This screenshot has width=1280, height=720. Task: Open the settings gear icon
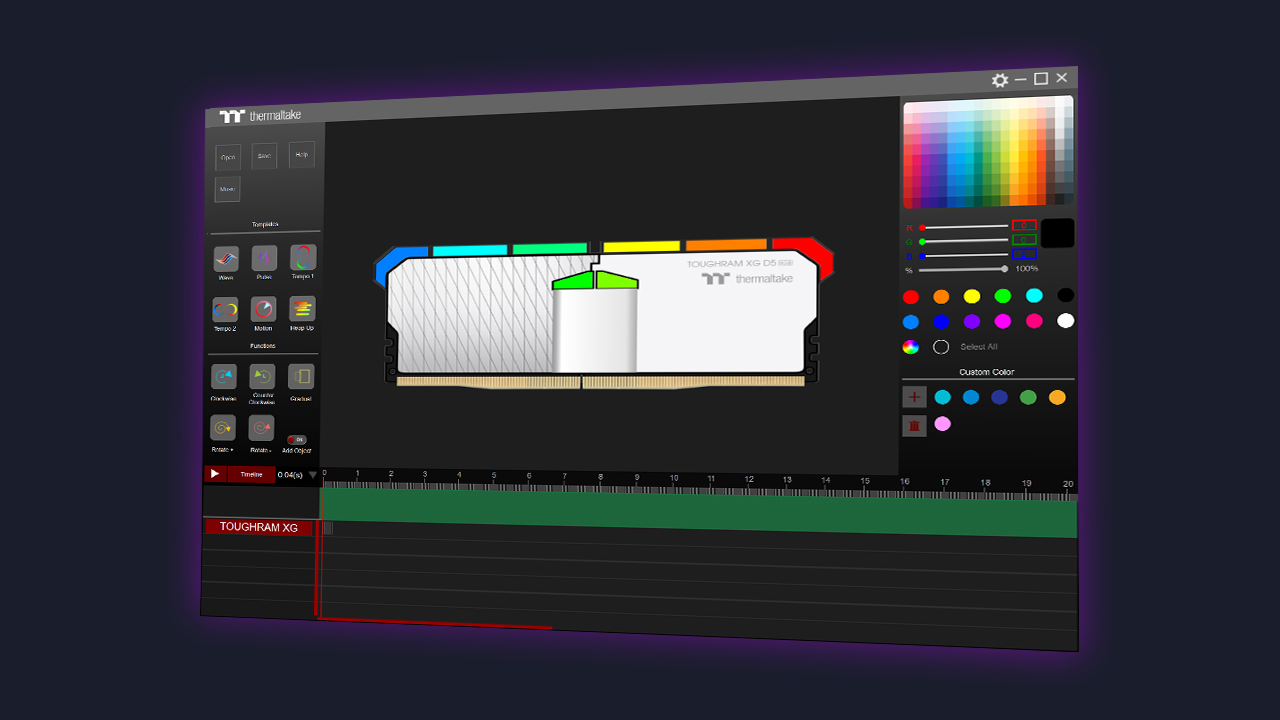point(1000,80)
